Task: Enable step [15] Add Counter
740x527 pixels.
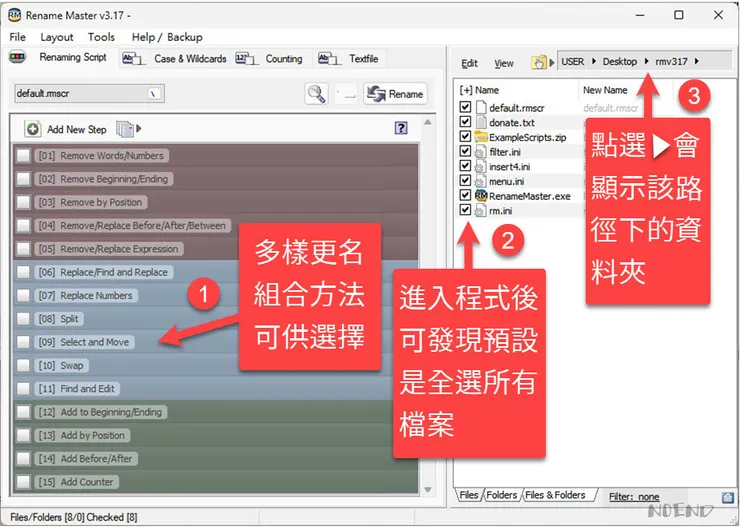Action: click(x=23, y=482)
